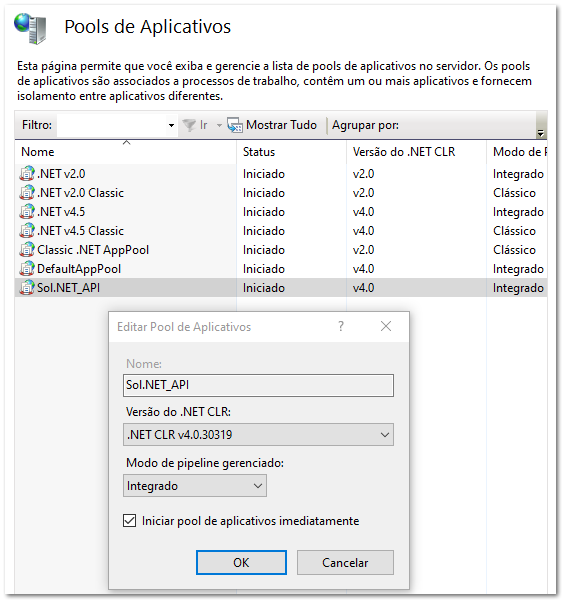Viewport: 565px width, 603px height.
Task: Click the .NET v2.0 app pool icon
Action: pyautogui.click(x=27, y=174)
